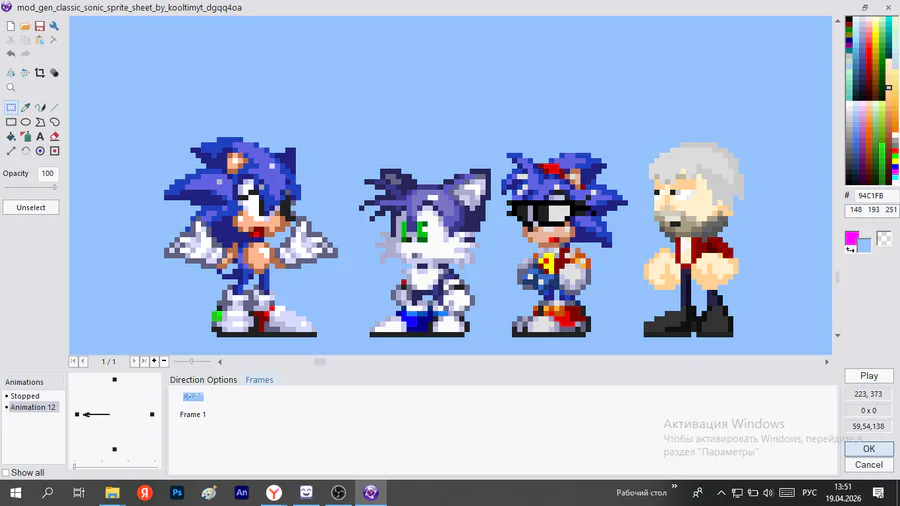Viewport: 900px width, 506px height.
Task: Click the Delete X icon
Action: [x=54, y=40]
